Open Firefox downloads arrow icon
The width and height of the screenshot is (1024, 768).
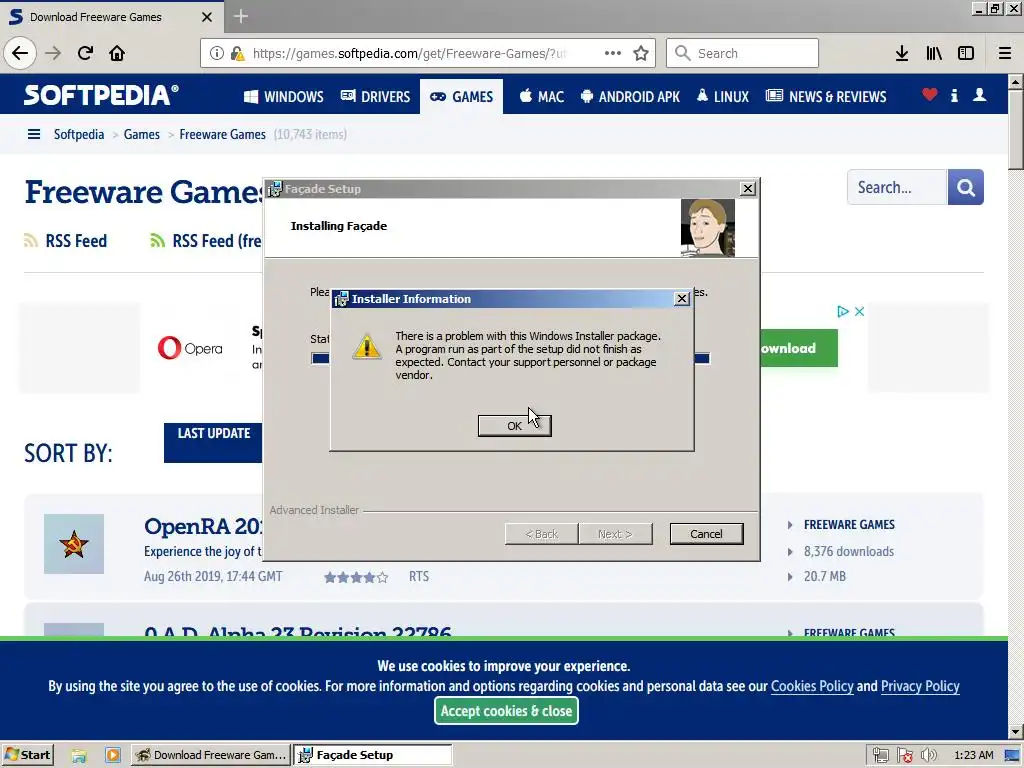pyautogui.click(x=901, y=53)
